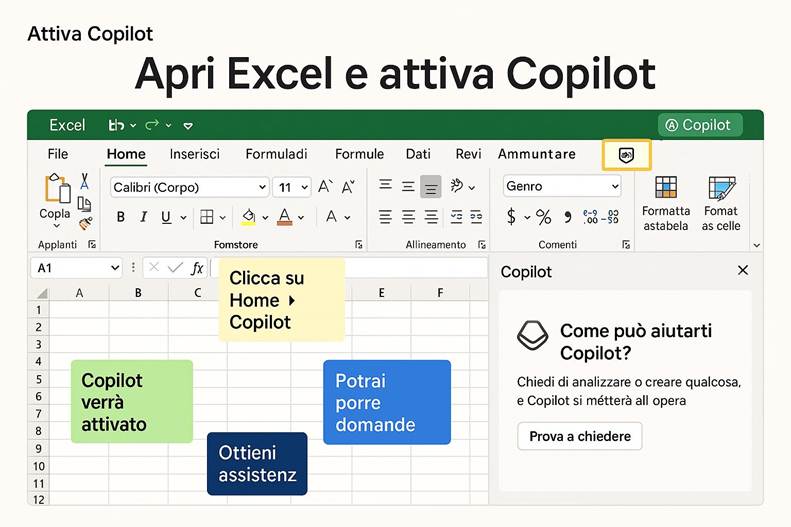Open the Allineamento group dialog launcher
791x527 pixels.
tap(482, 245)
